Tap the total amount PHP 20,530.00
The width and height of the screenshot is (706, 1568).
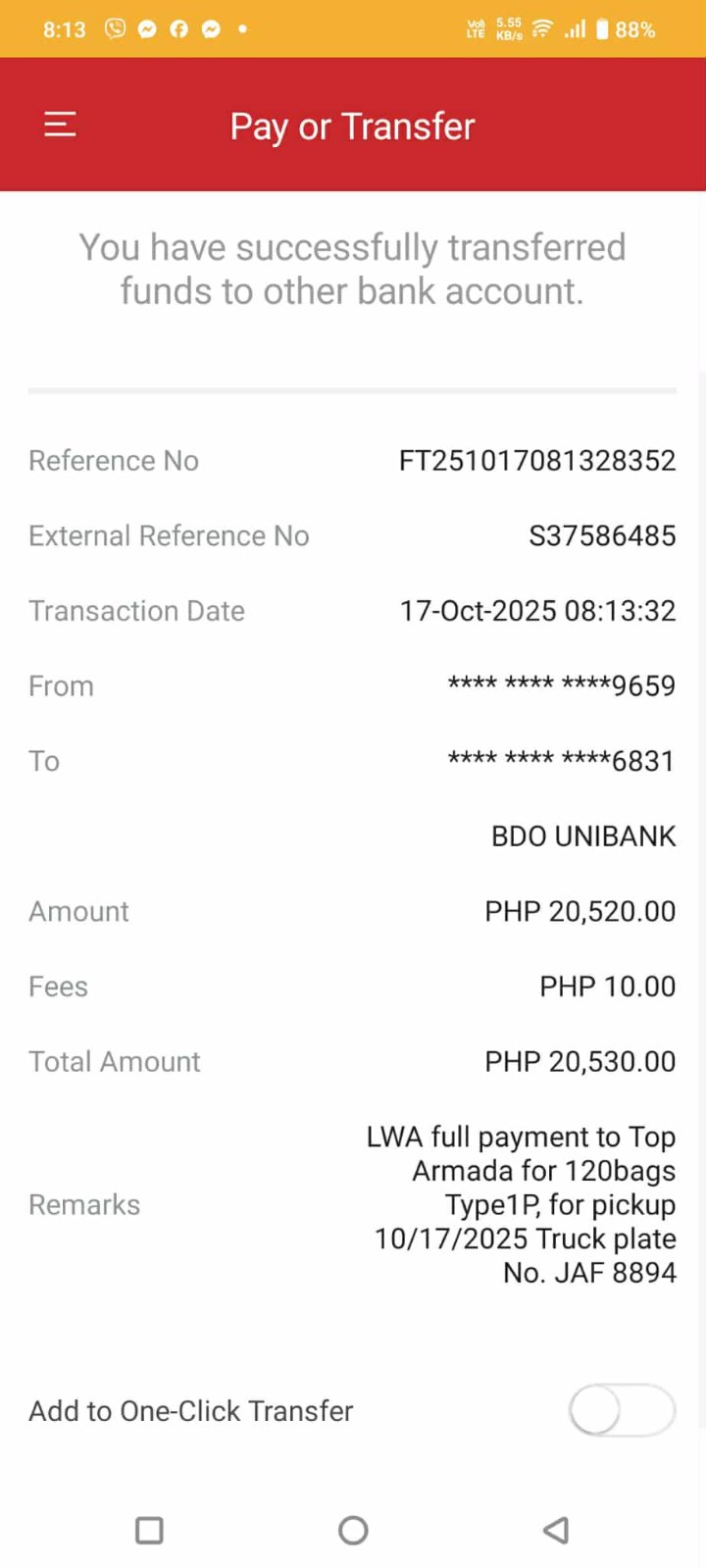[x=580, y=1062]
